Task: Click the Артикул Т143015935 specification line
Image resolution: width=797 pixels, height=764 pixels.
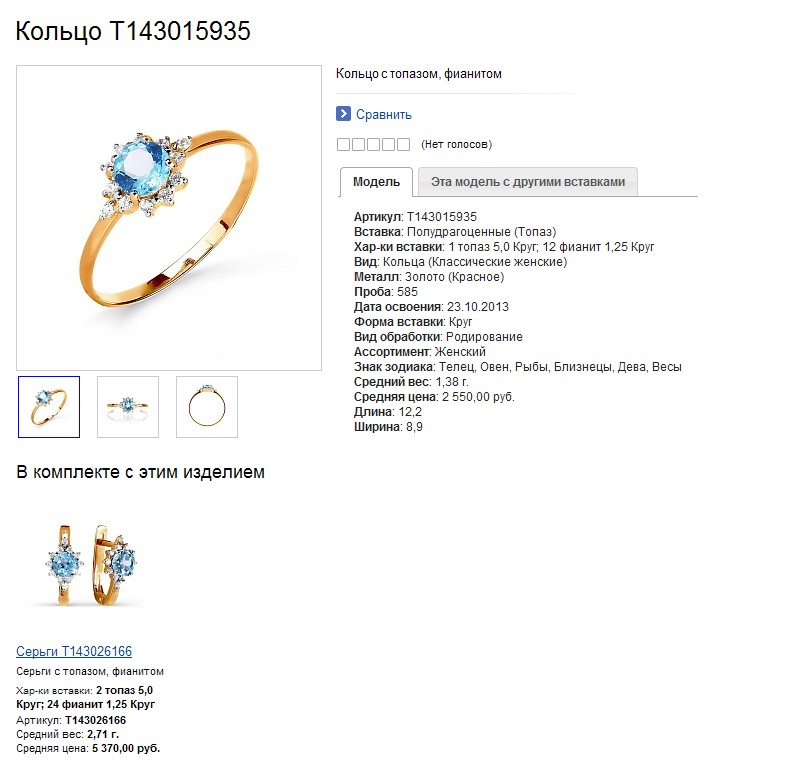Action: click(x=415, y=217)
